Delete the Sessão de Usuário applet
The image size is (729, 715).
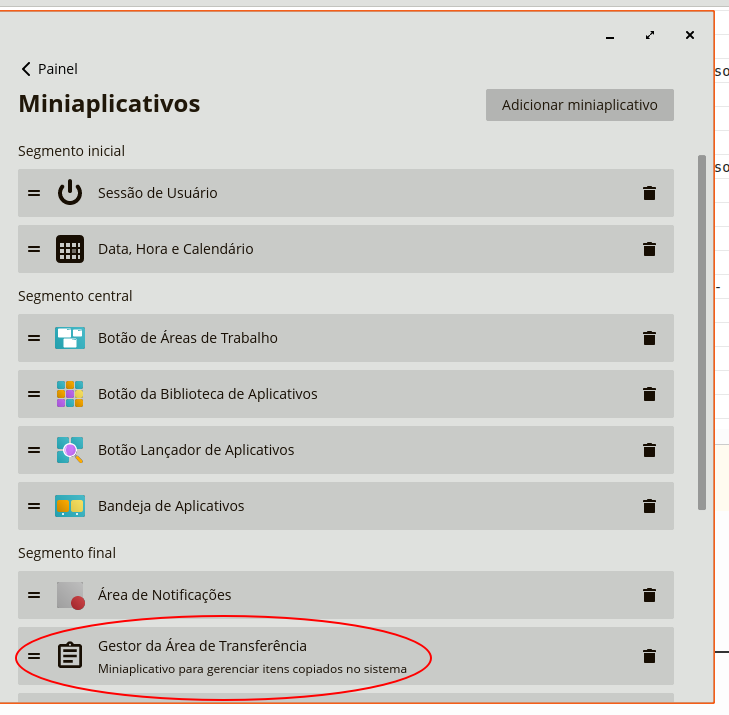pos(649,193)
